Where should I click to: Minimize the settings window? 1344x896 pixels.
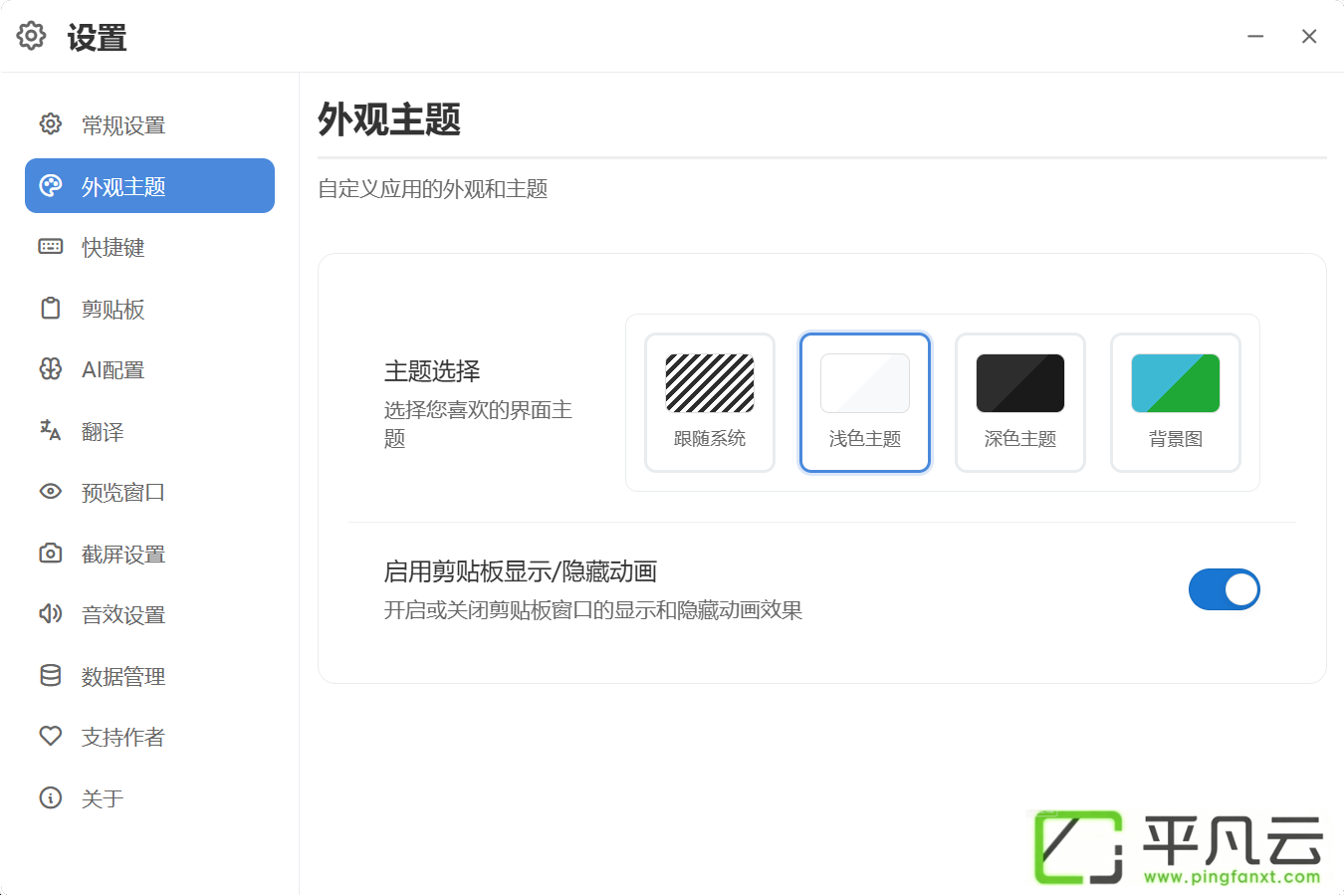1255,36
